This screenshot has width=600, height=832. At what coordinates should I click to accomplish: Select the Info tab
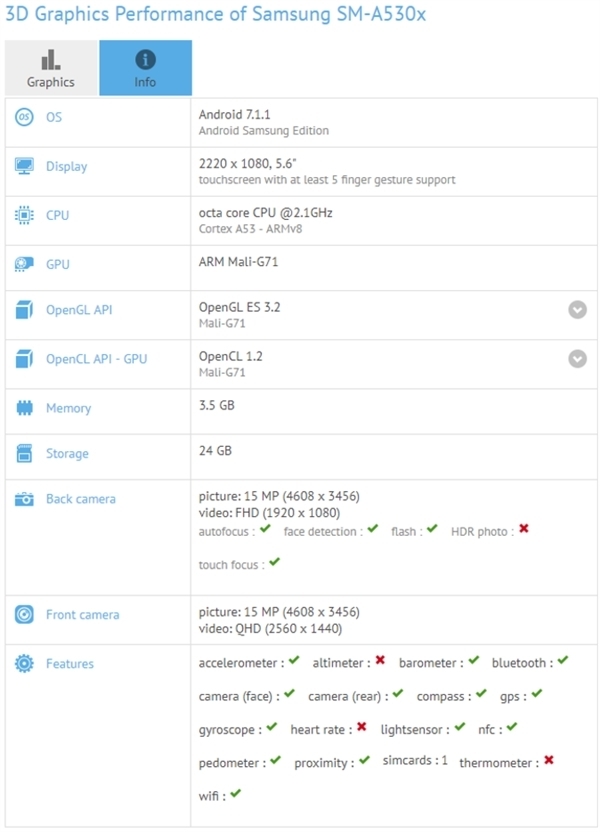point(144,67)
